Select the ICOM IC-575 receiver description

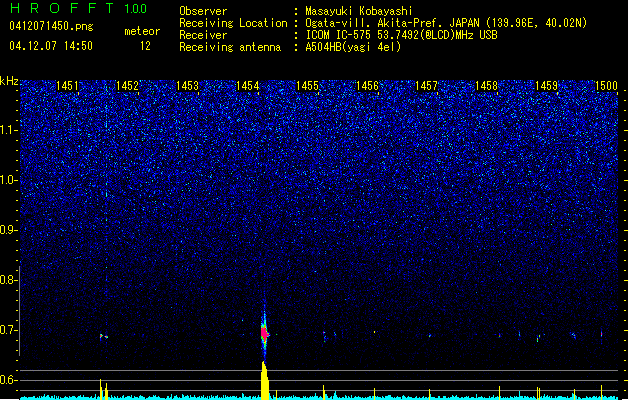[x=402, y=35]
